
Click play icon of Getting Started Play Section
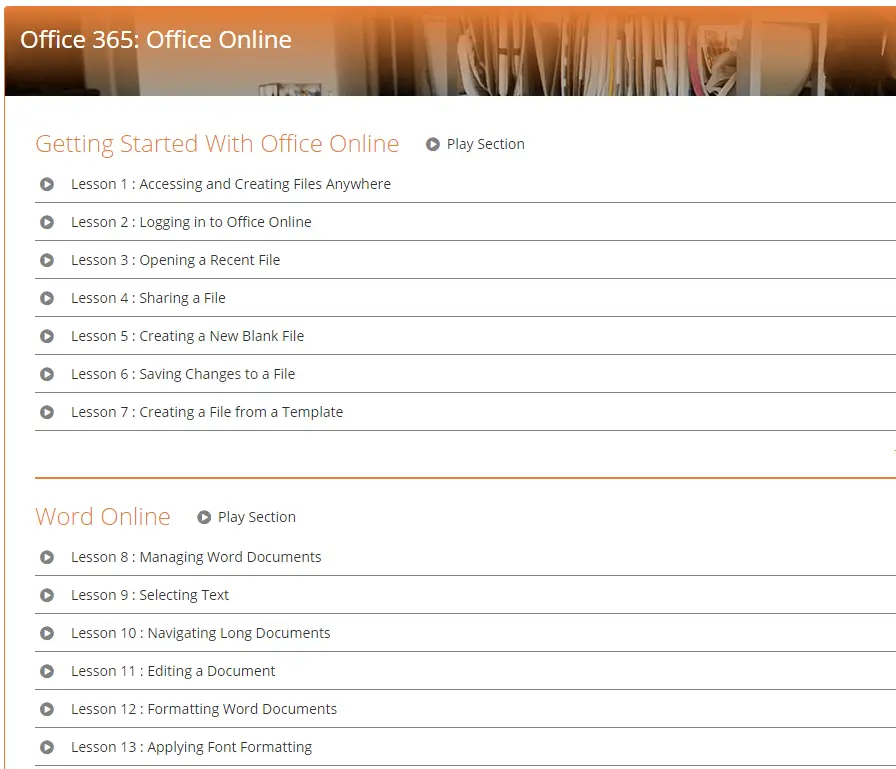[x=433, y=145]
